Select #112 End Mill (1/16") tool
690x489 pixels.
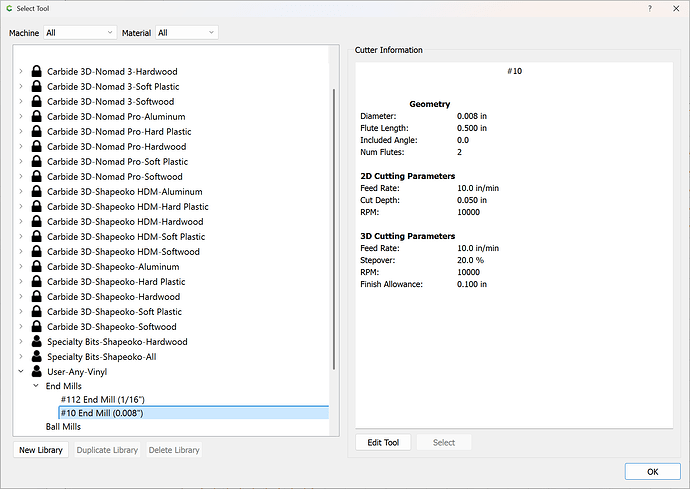pos(103,399)
